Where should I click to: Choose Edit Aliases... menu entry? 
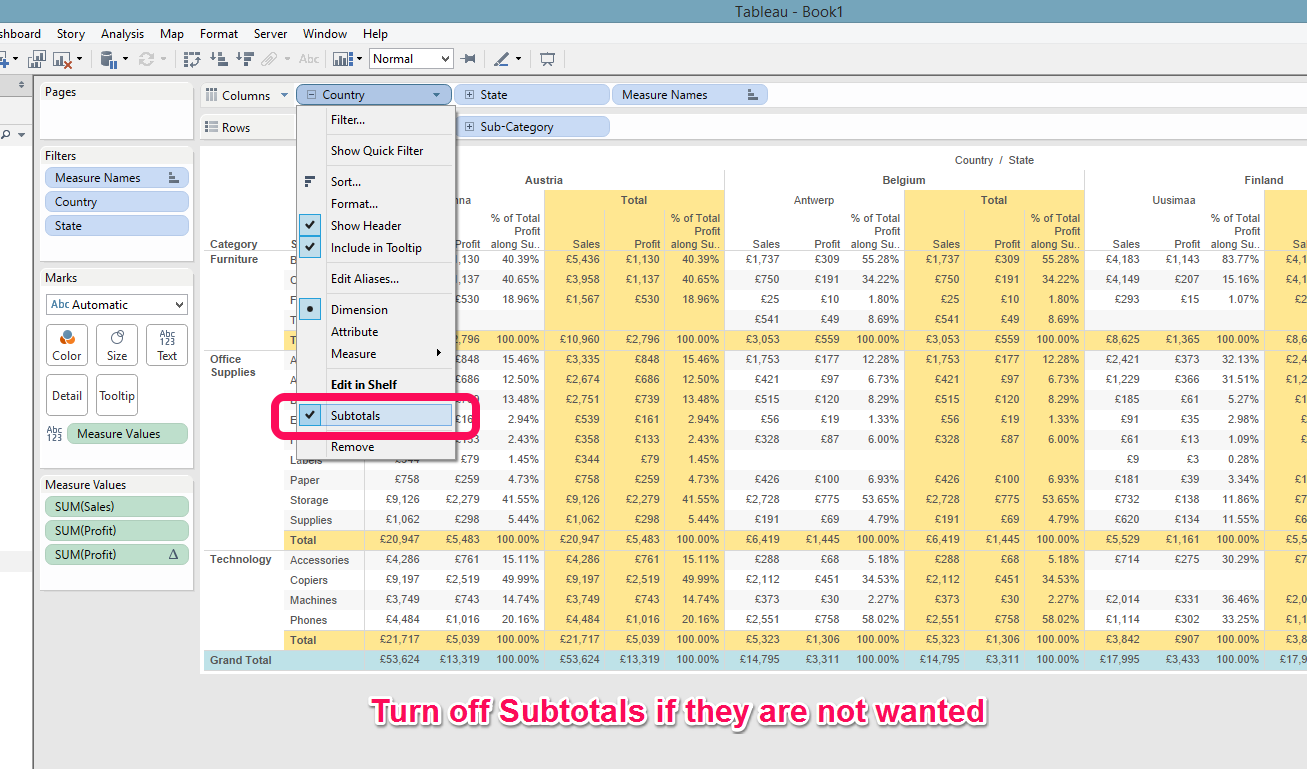tap(376, 279)
